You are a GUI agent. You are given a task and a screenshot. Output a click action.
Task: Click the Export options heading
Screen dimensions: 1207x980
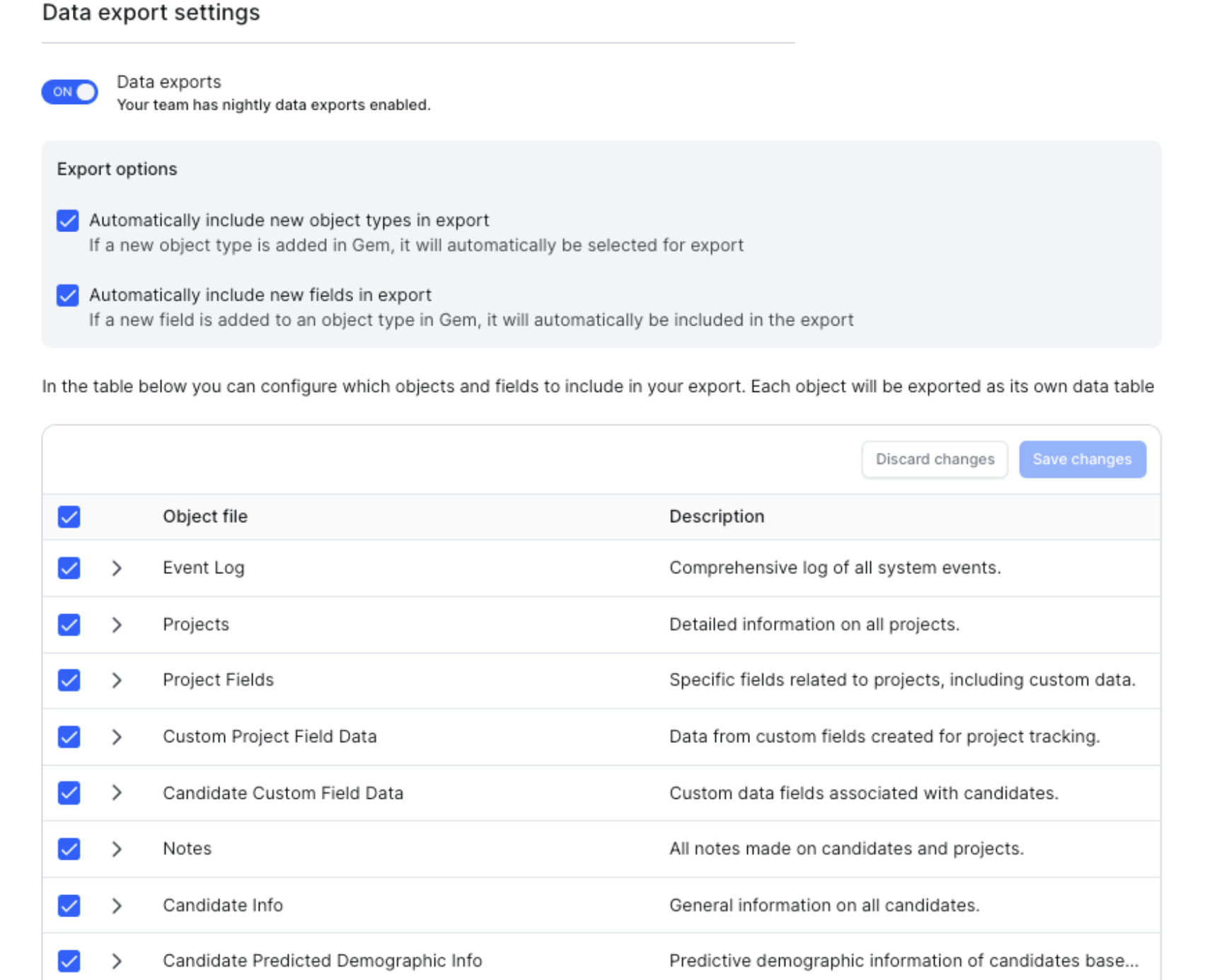click(117, 168)
